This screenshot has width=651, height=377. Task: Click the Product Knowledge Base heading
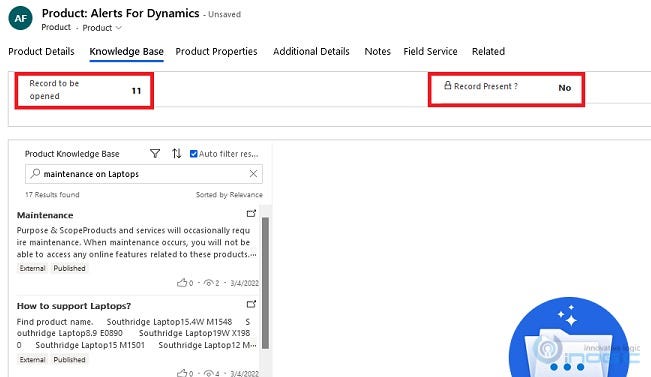pos(72,154)
